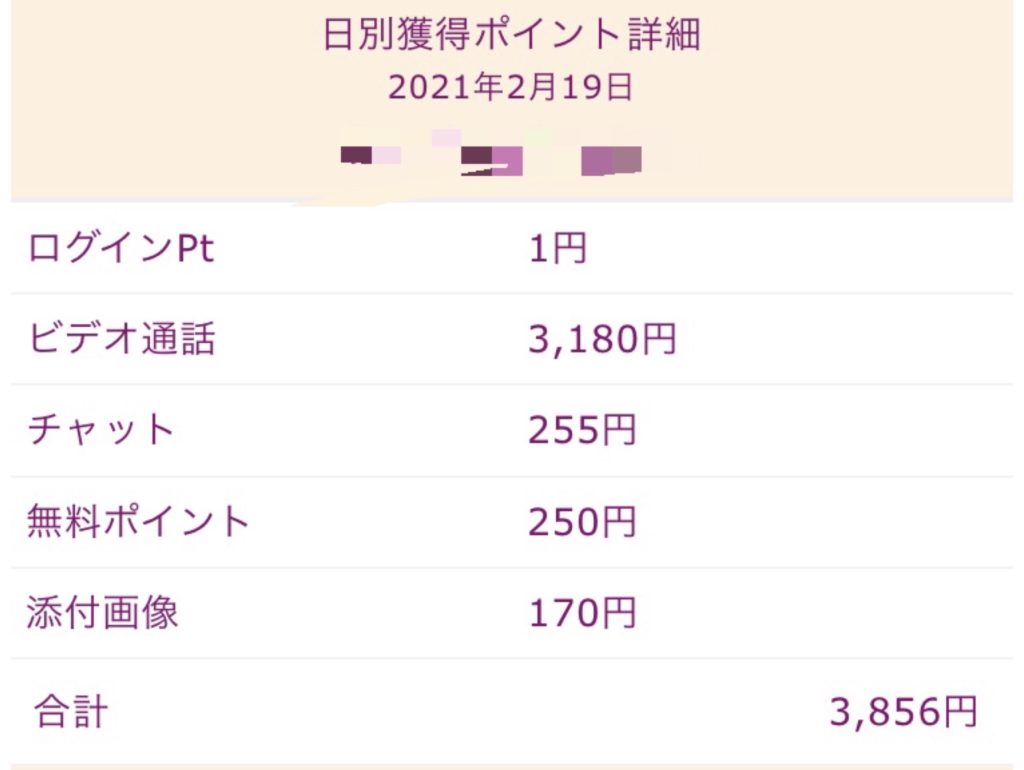
Task: Click the 250円 free points amount
Action: coord(582,522)
